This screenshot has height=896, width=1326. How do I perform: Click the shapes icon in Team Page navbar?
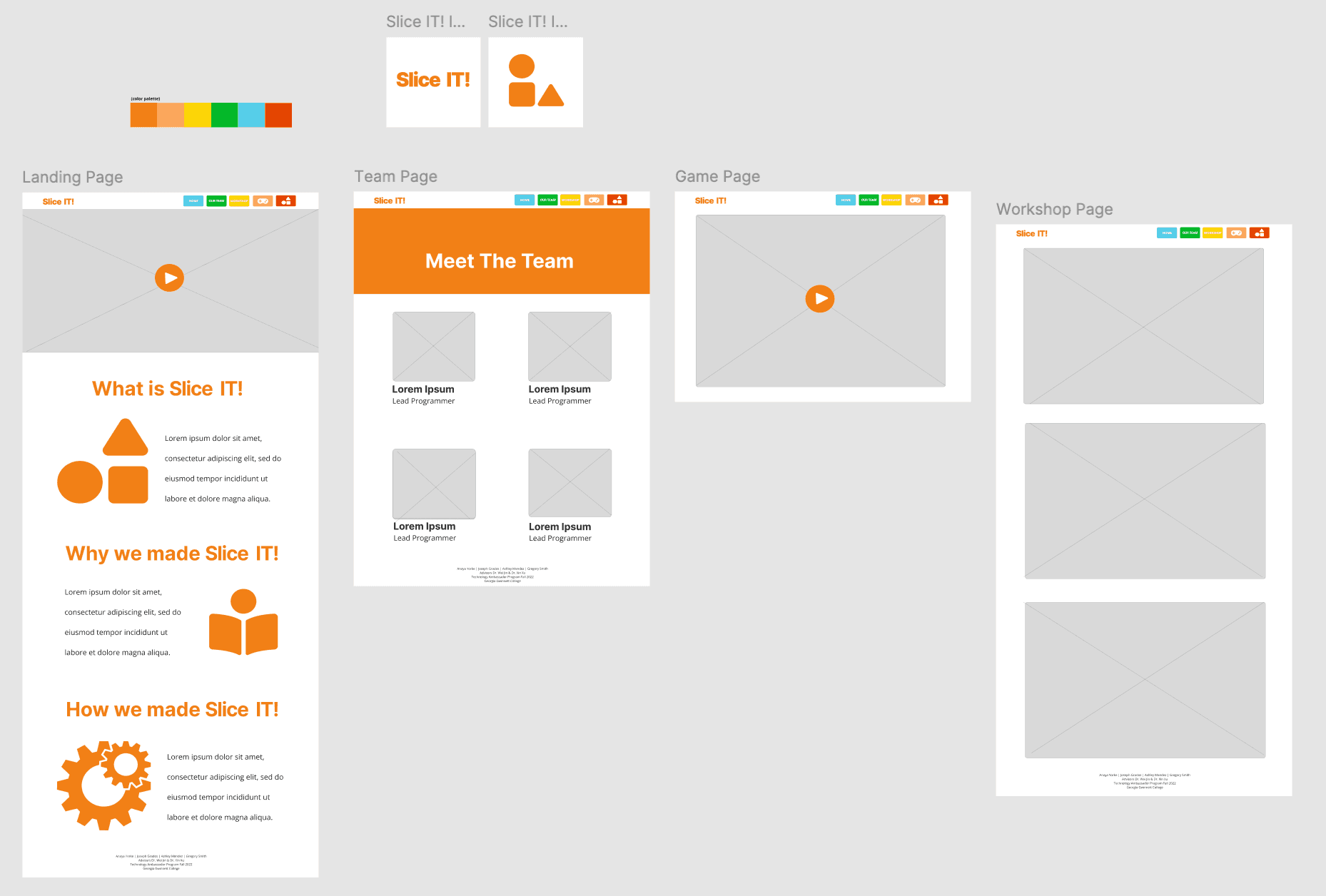pyautogui.click(x=617, y=200)
